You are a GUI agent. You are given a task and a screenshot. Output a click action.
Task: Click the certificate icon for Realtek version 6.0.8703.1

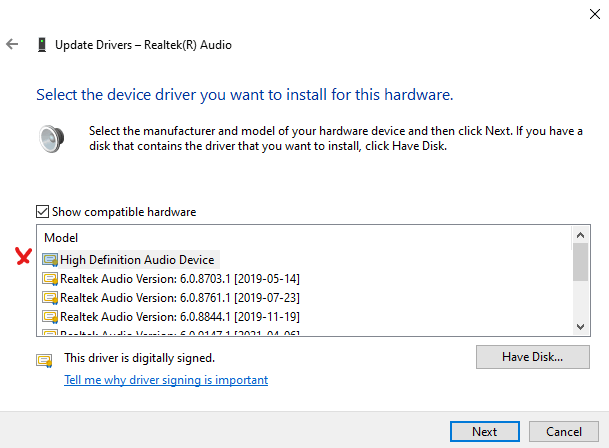pos(50,279)
